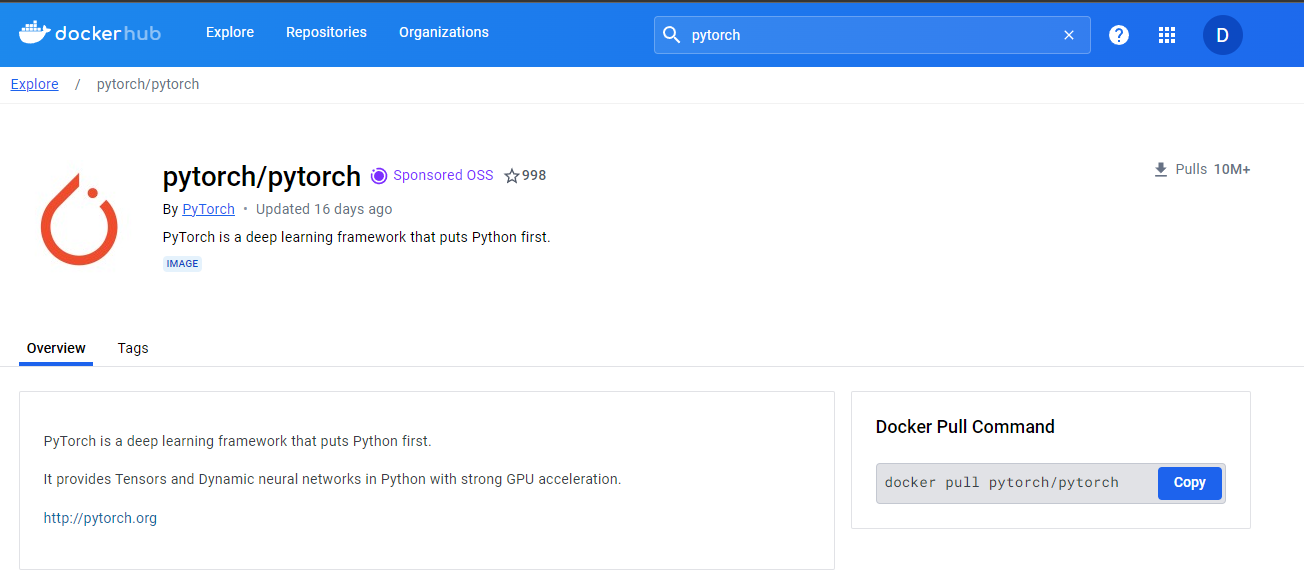Open Explore in the top navigation
1304x570 pixels.
230,32
